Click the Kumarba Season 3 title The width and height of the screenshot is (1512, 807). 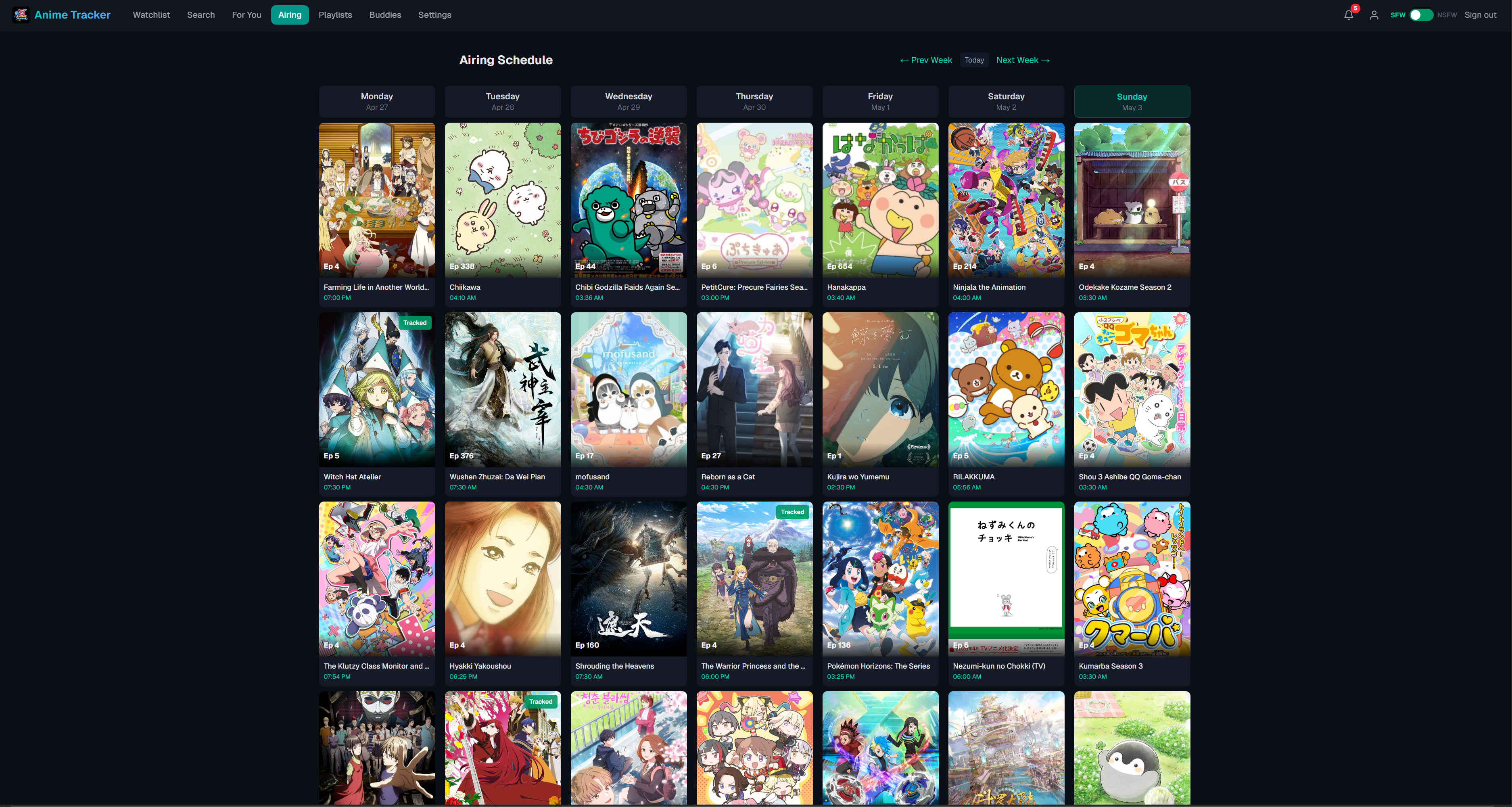pyautogui.click(x=1111, y=666)
